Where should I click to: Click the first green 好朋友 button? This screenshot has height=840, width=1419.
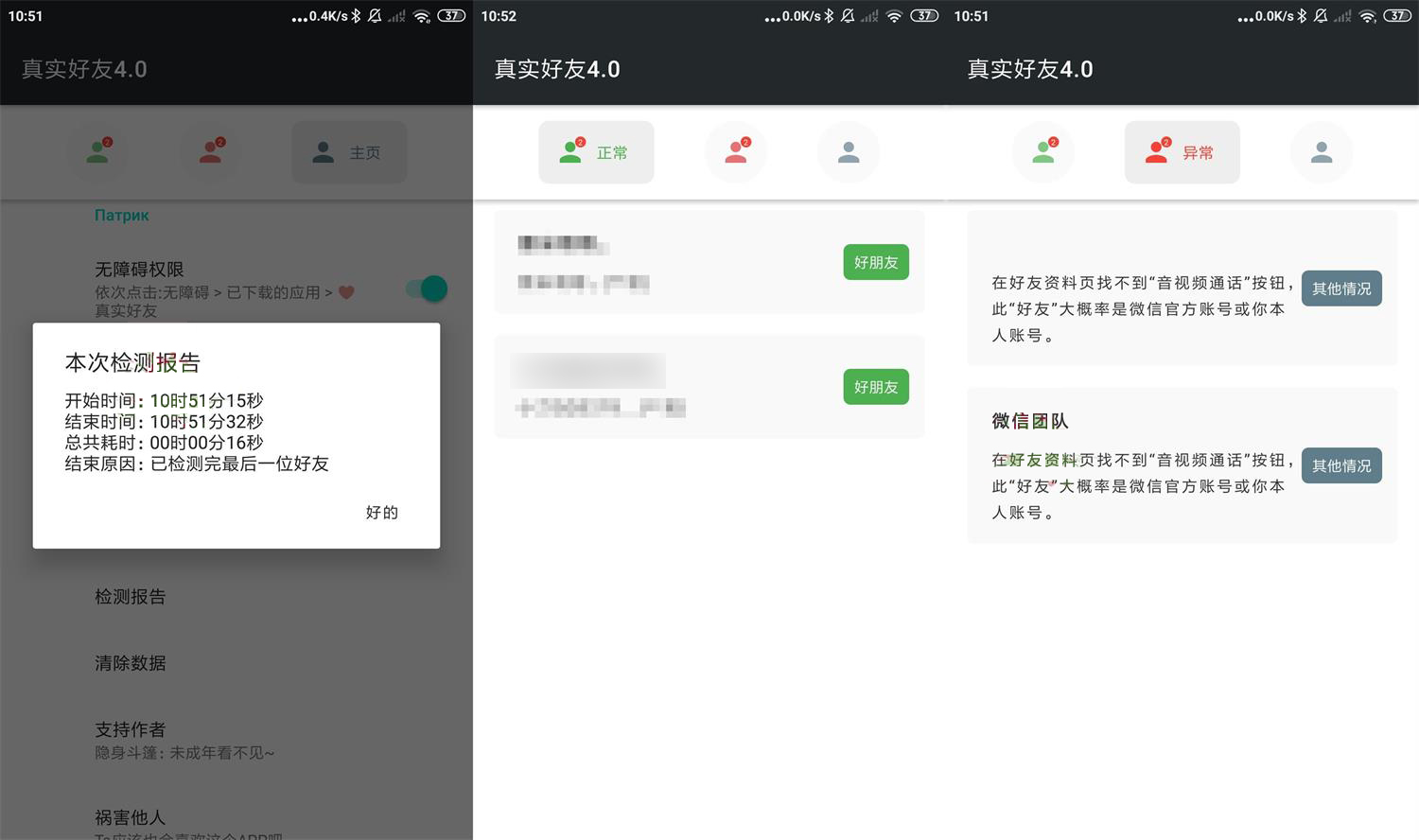click(874, 262)
